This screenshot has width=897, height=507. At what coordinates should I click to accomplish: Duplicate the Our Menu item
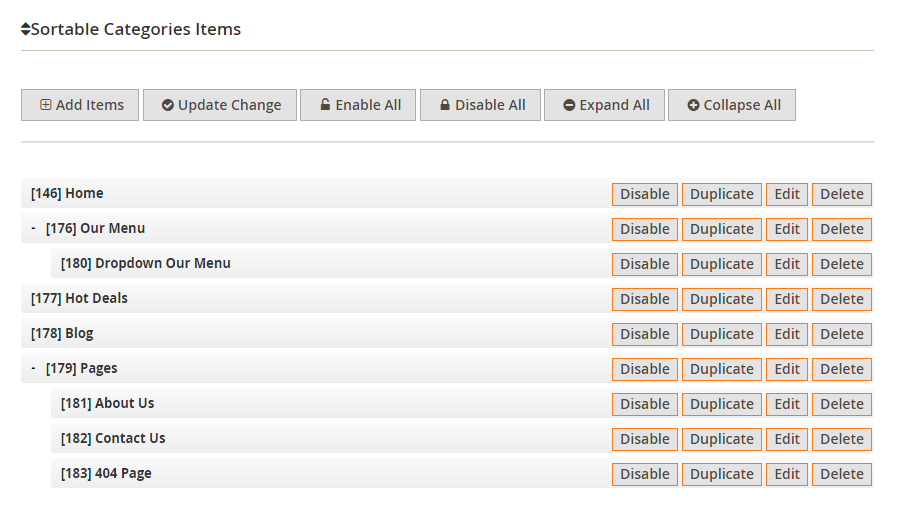(721, 229)
